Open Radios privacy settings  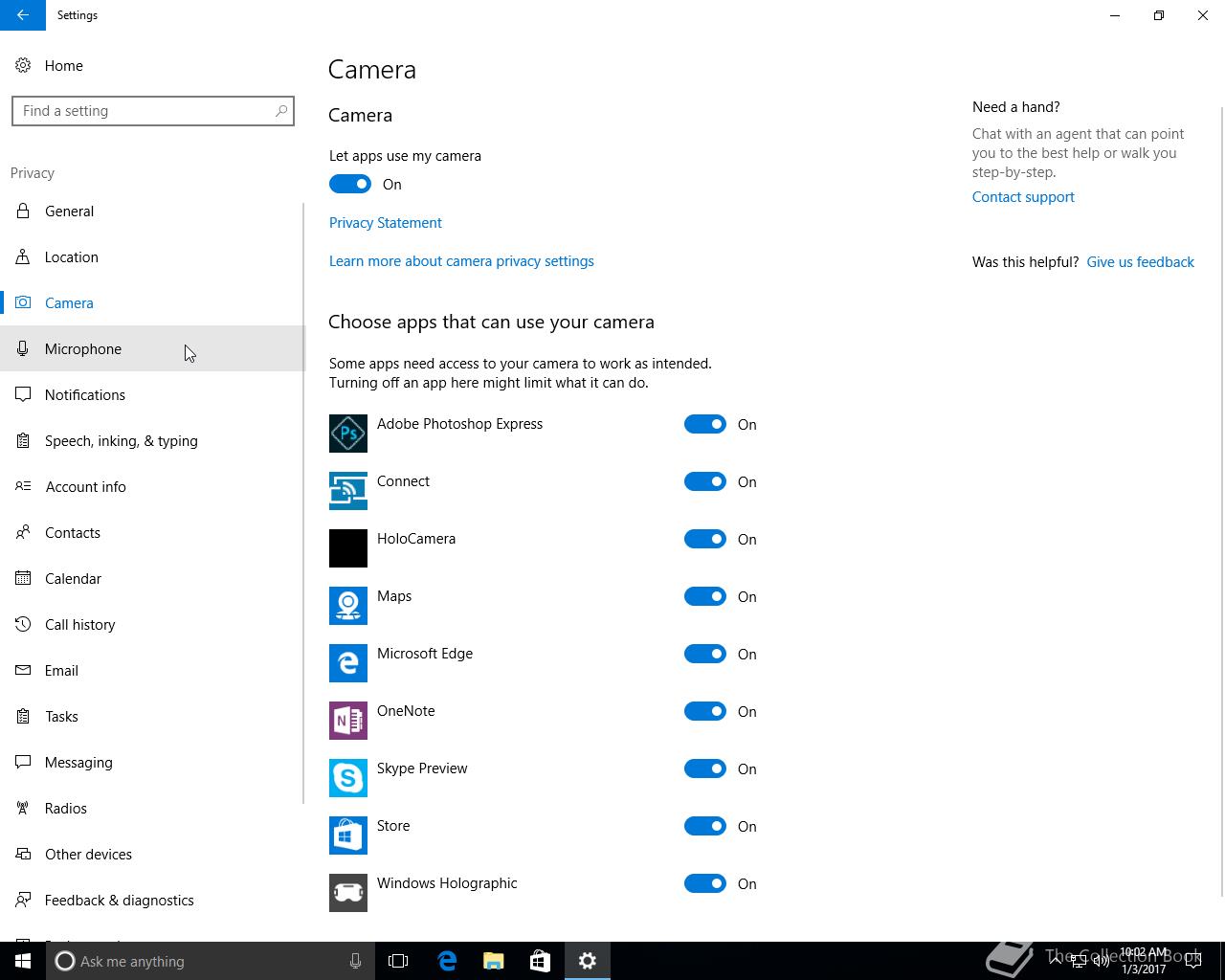click(152, 809)
